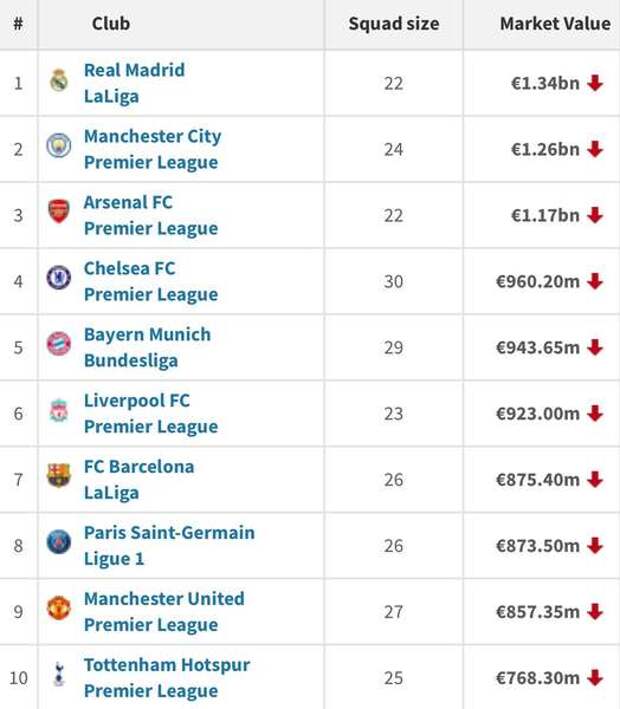This screenshot has height=709, width=620.
Task: Click Real Madrid's €1.34bn market value
Action: pyautogui.click(x=545, y=83)
